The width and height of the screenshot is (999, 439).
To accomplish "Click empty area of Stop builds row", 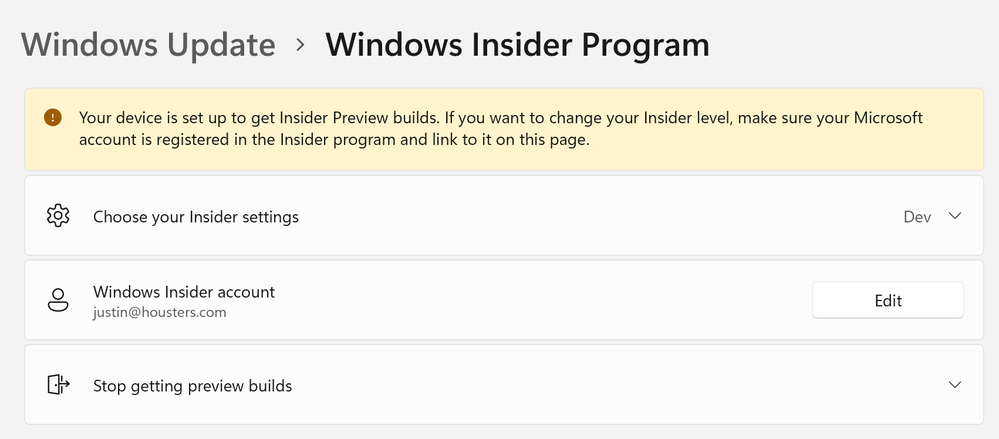I will 600,385.
